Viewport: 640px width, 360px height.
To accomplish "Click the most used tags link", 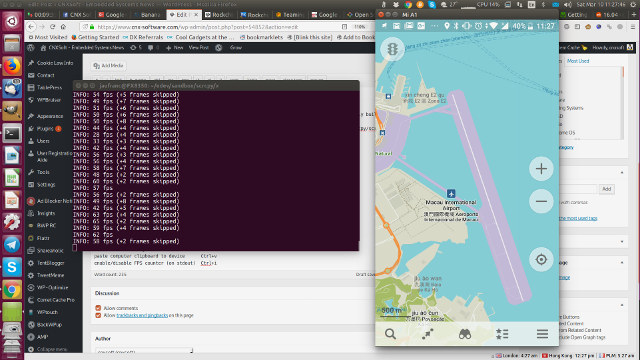I will pyautogui.click(x=578, y=218).
